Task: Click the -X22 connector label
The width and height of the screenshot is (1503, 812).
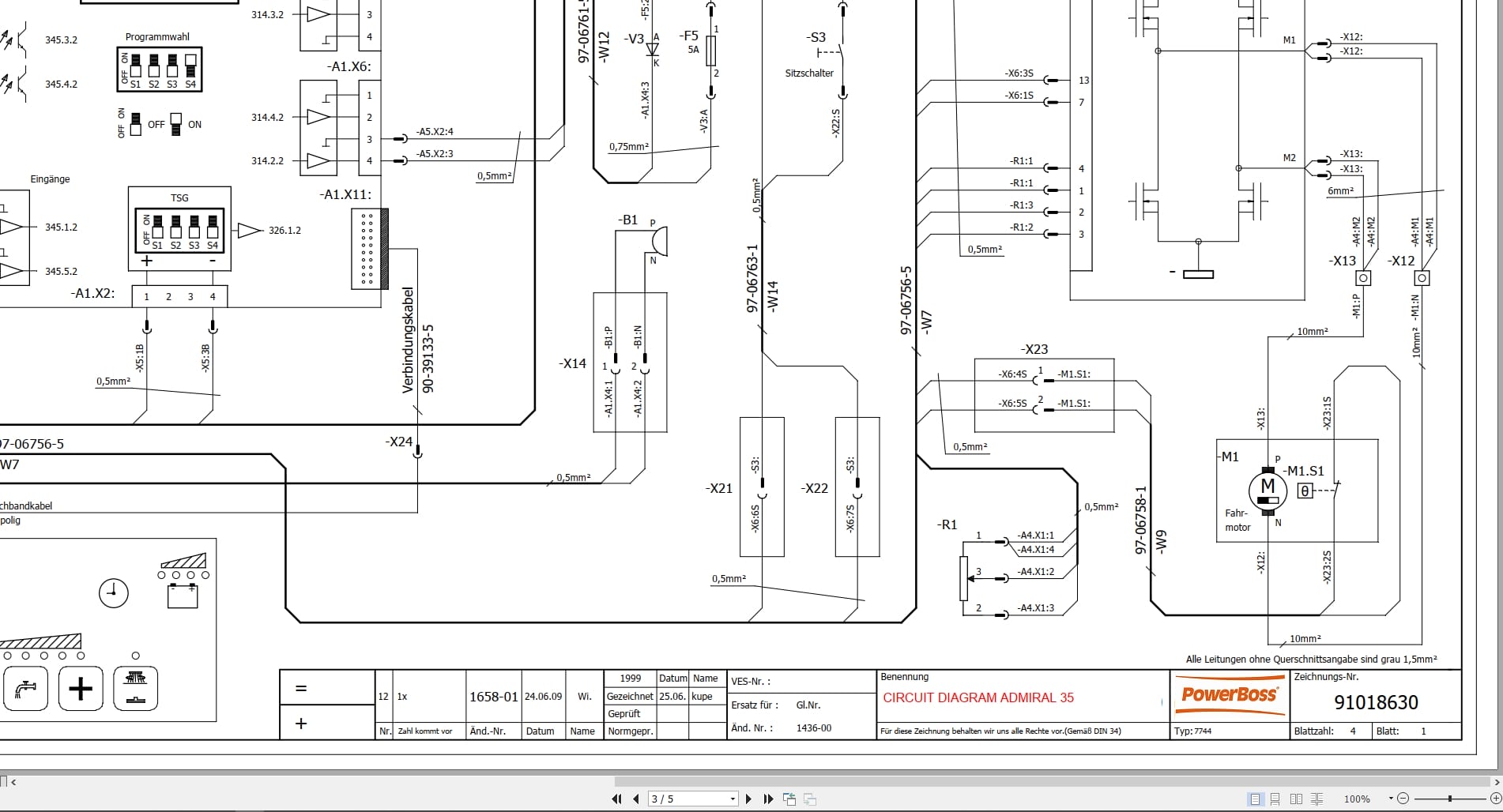Action: (x=814, y=488)
